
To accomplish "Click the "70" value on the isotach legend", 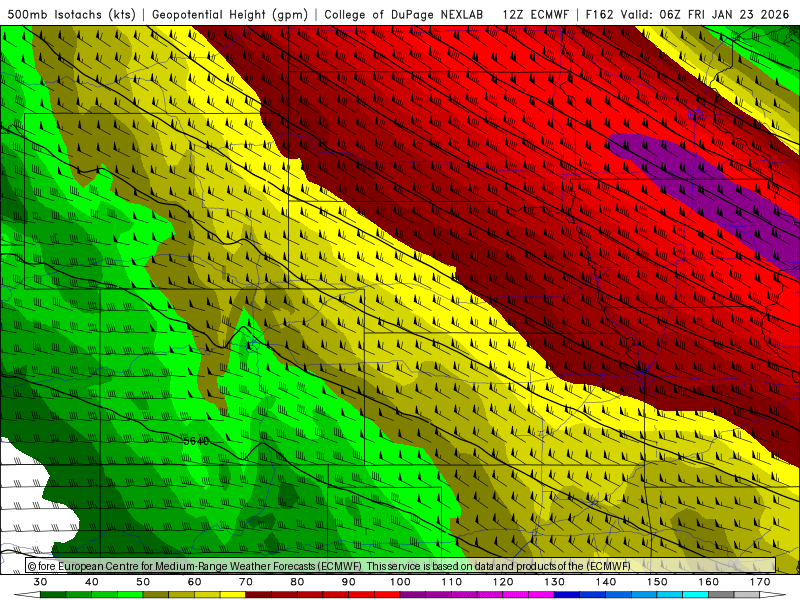I will (x=246, y=582).
